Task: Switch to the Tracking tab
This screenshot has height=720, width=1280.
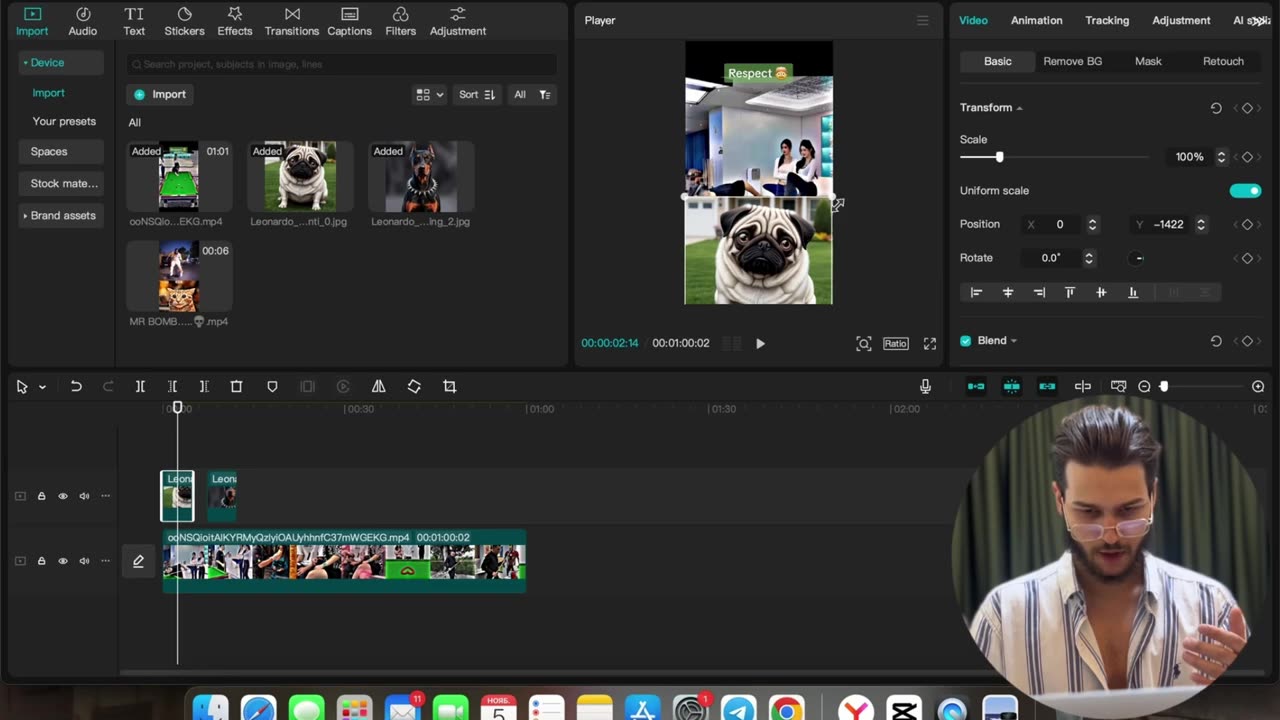Action: pyautogui.click(x=1107, y=20)
